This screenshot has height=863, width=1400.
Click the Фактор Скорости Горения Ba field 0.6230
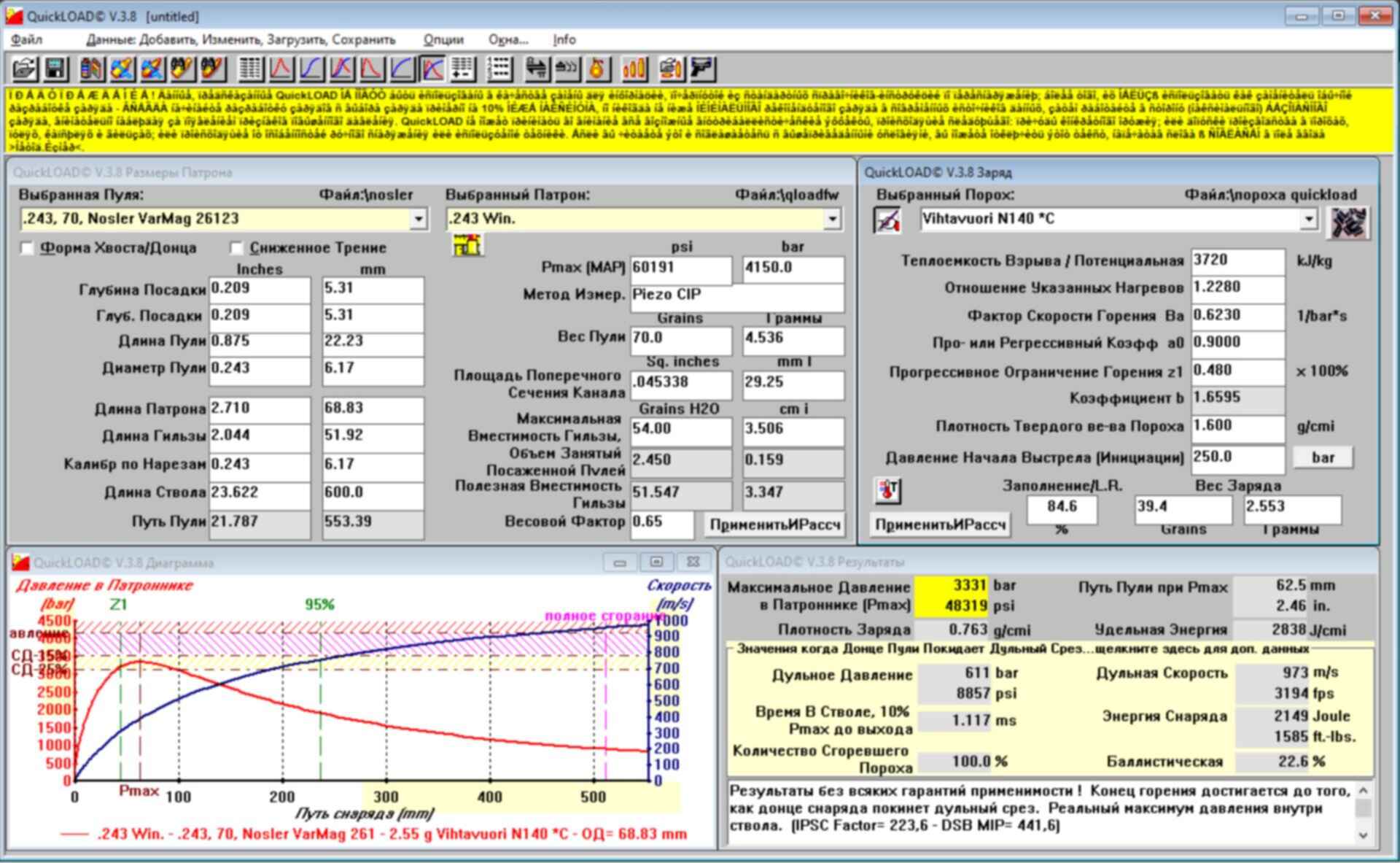(x=1238, y=317)
